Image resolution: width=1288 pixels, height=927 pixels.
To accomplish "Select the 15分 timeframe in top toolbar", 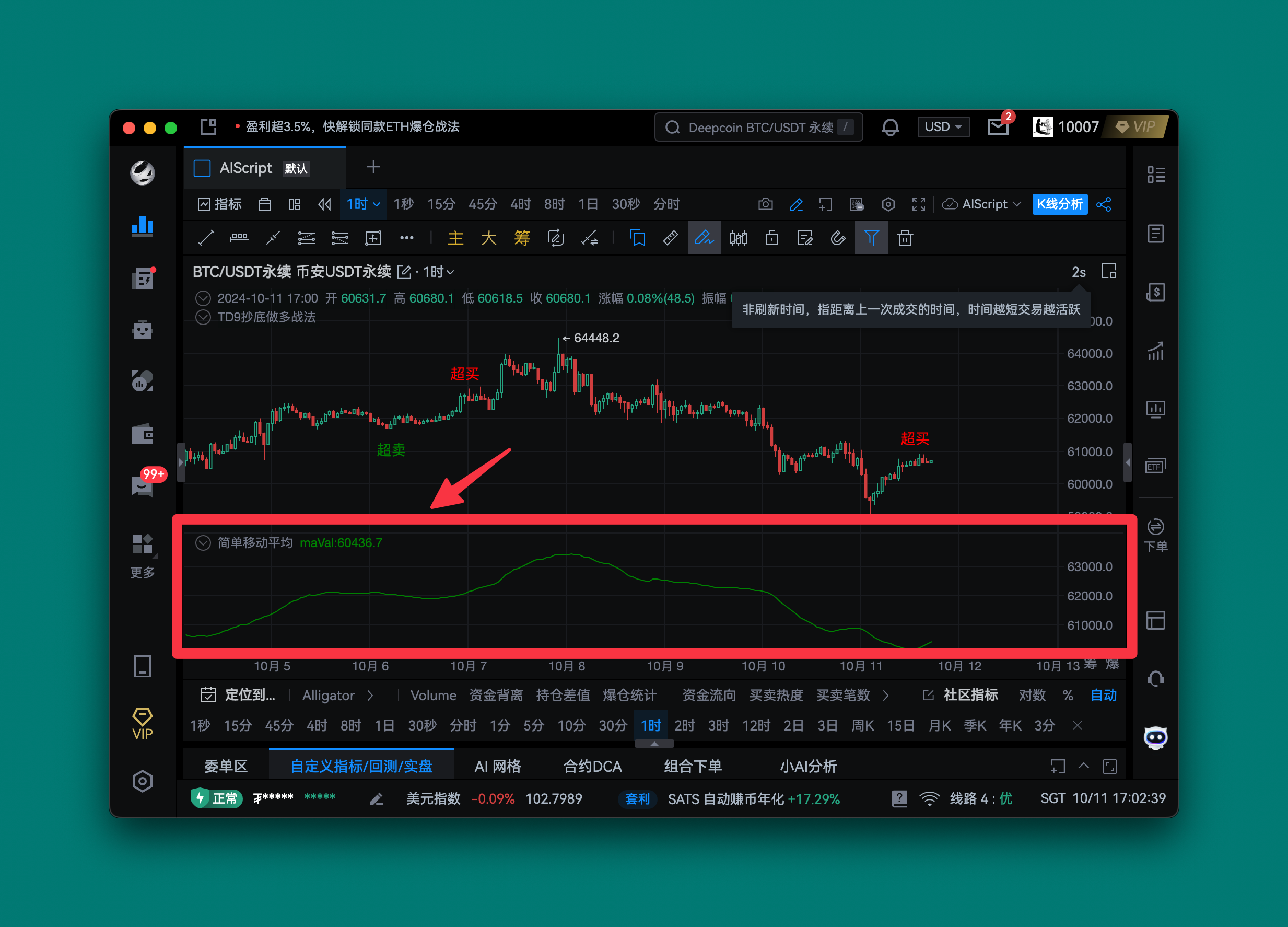I will point(441,204).
